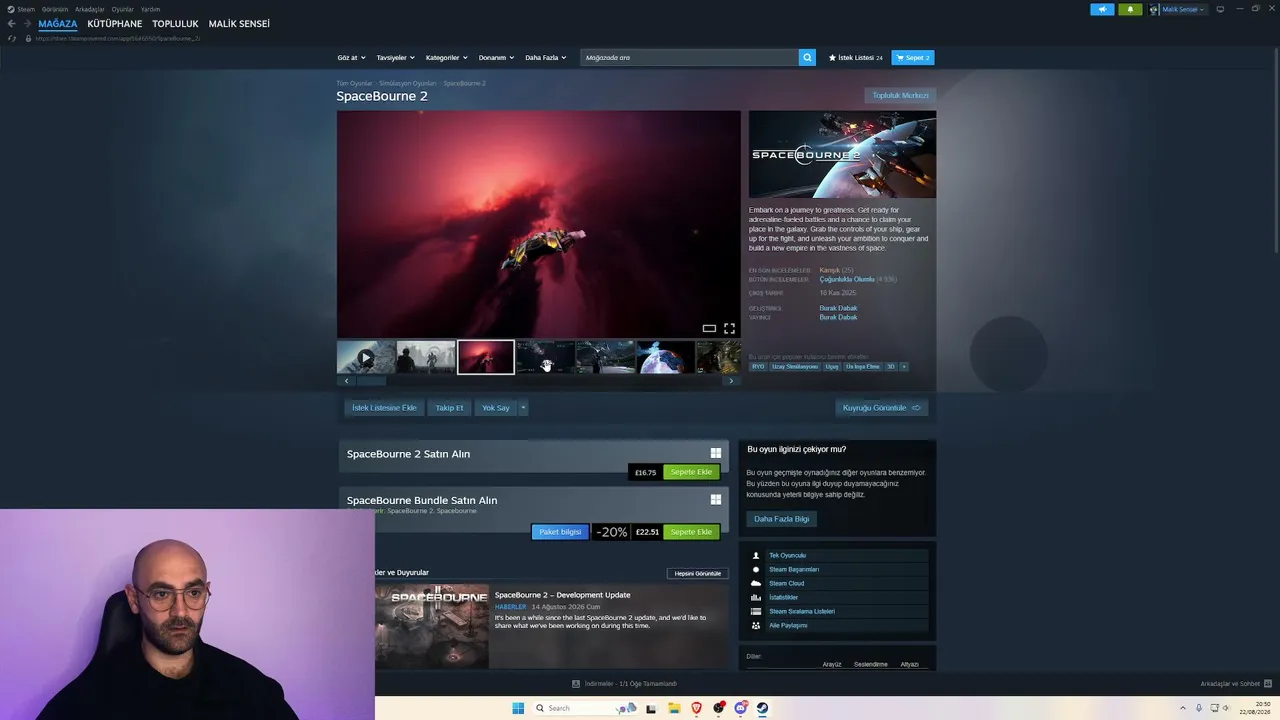Expand the Göz at dropdown
Image resolution: width=1280 pixels, height=720 pixels.
point(351,58)
